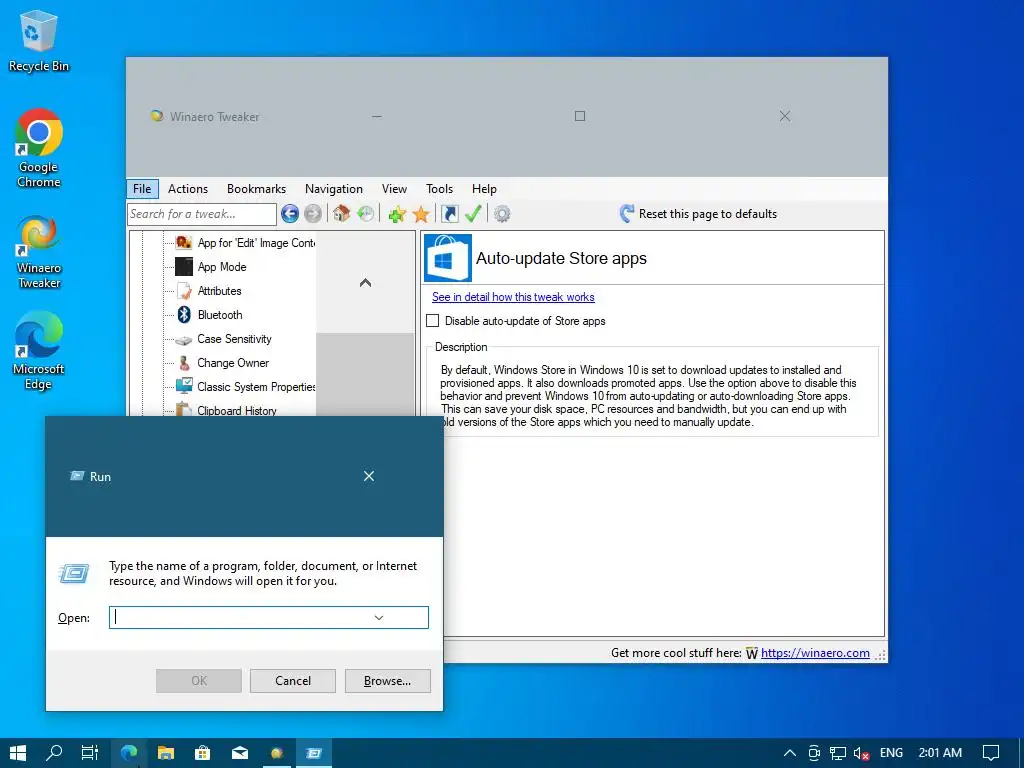Click Browse... in the Run dialog
1024x768 pixels.
point(387,680)
